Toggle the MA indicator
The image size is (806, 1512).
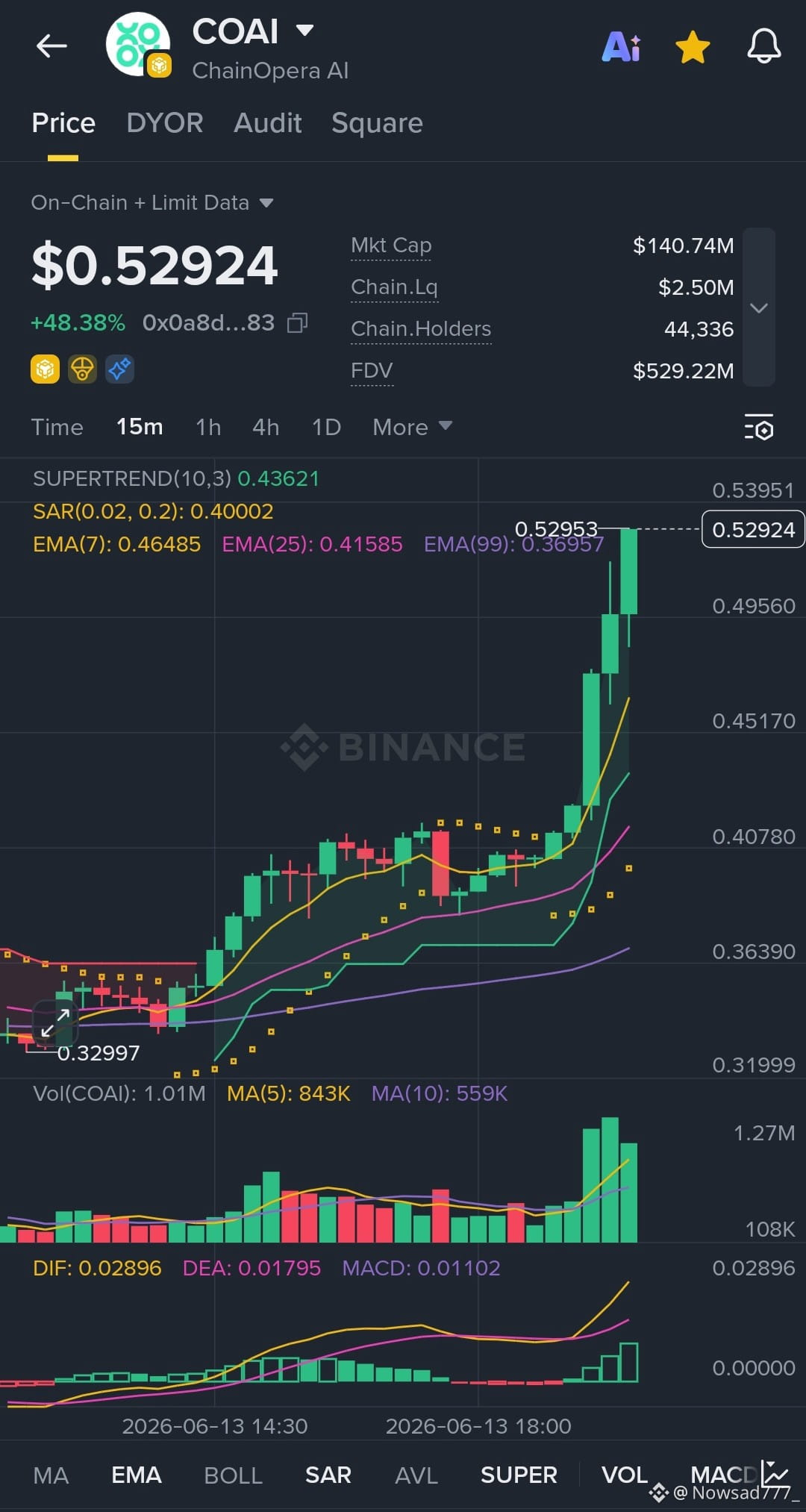51,1475
